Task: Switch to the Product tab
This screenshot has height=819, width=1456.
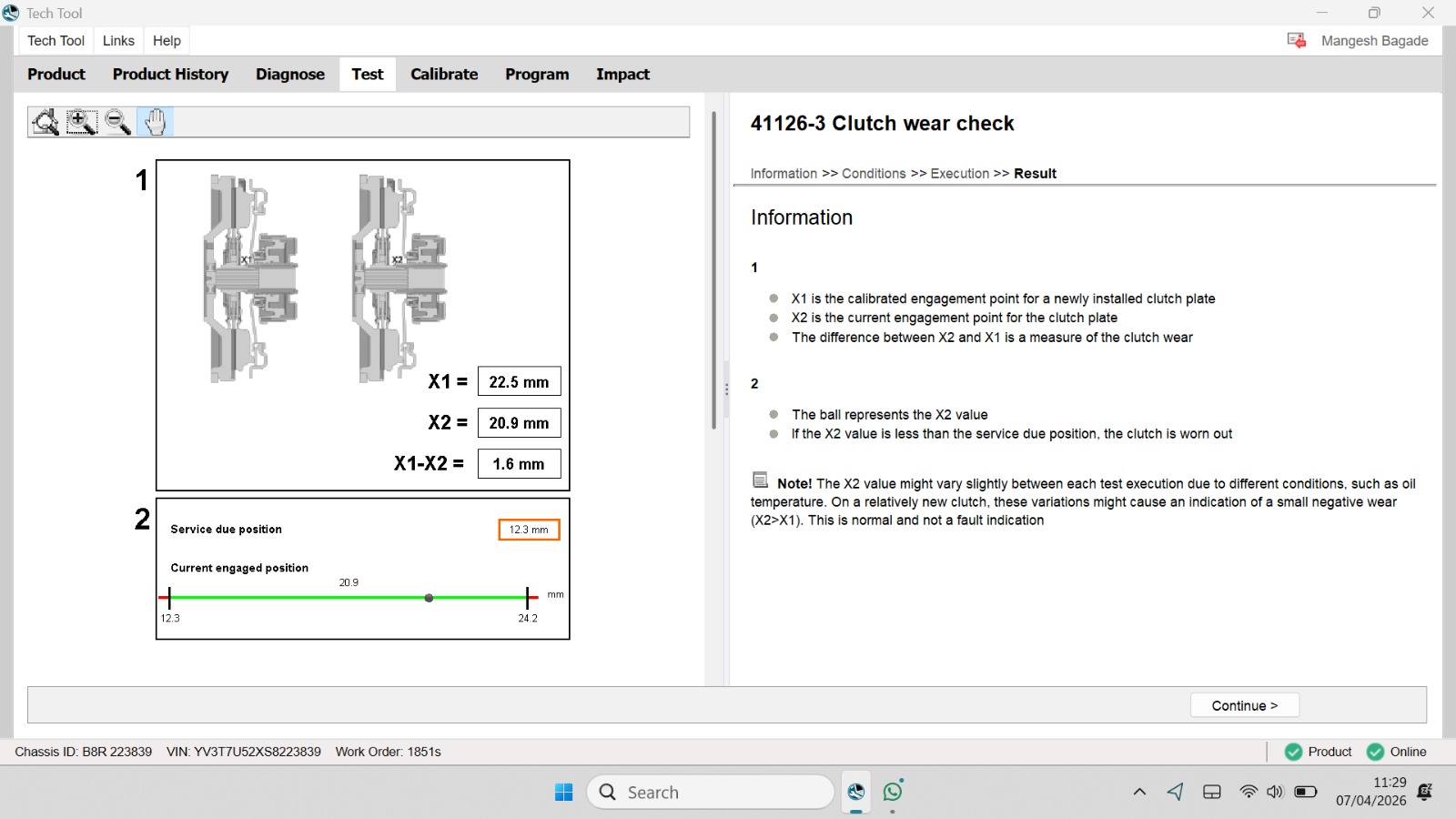Action: pos(56,75)
